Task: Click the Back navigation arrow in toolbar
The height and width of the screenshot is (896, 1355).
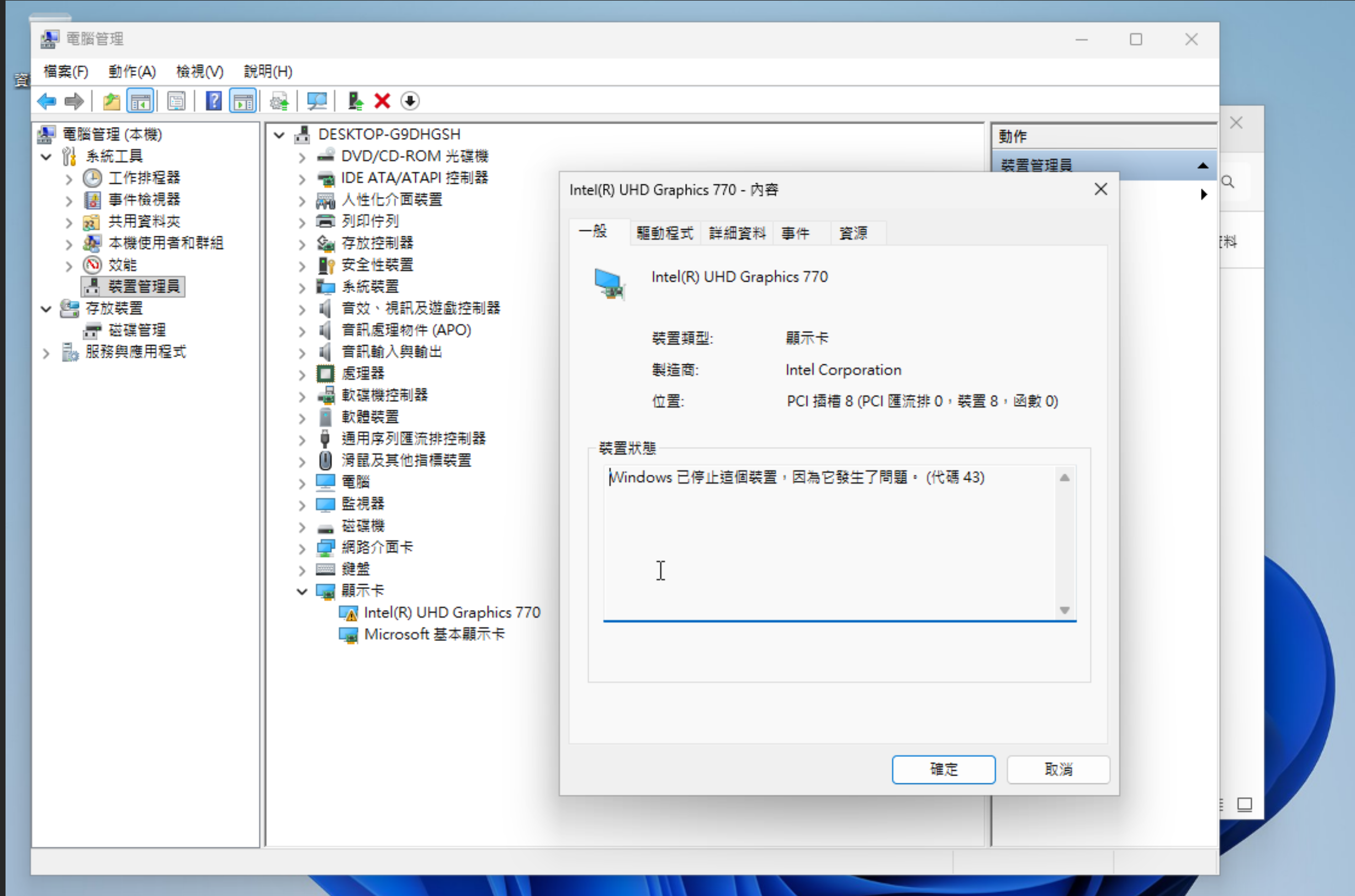Action: [x=47, y=100]
